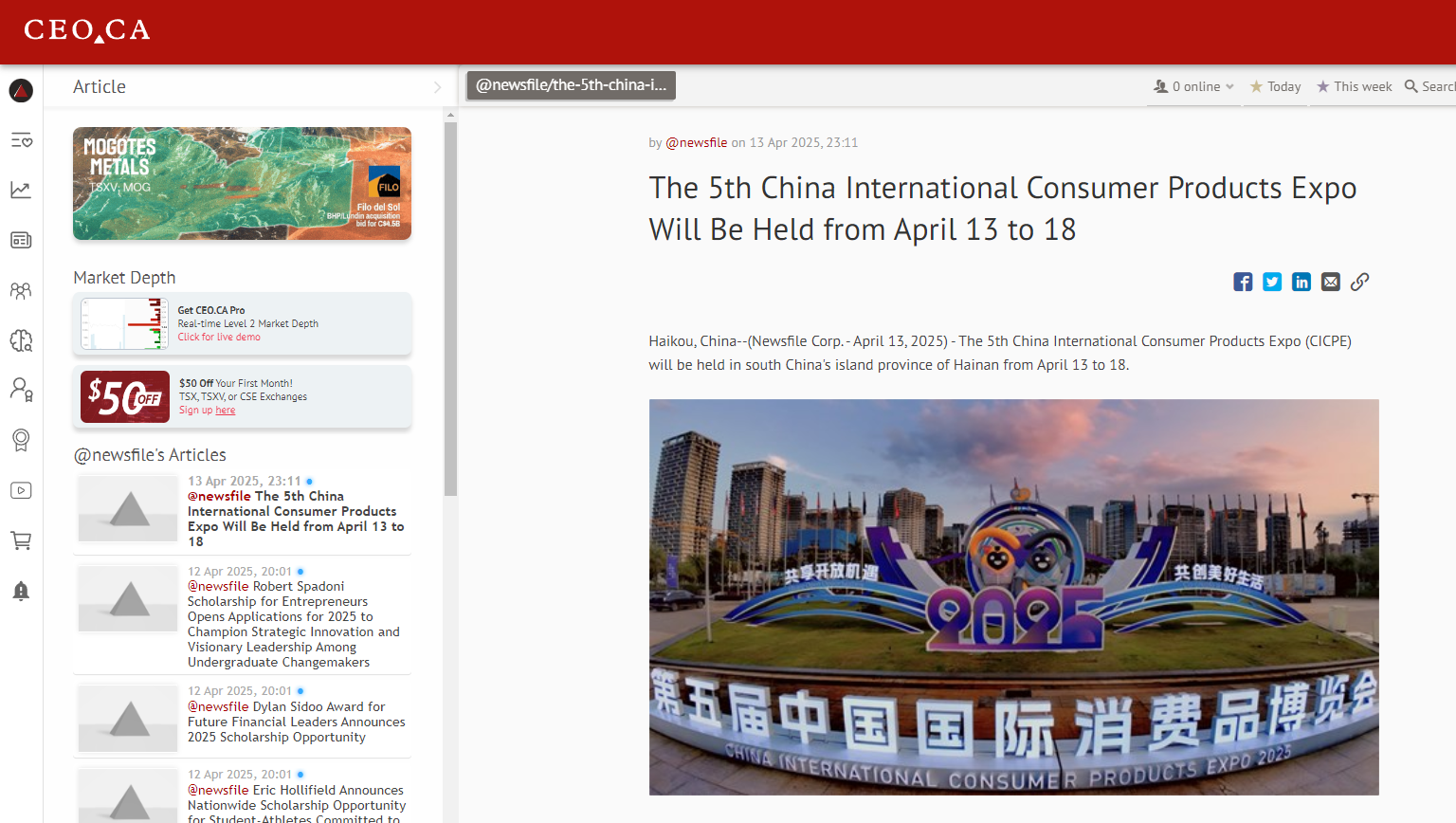This screenshot has height=823, width=1456.
Task: Open the shopping cart icon
Action: [21, 540]
